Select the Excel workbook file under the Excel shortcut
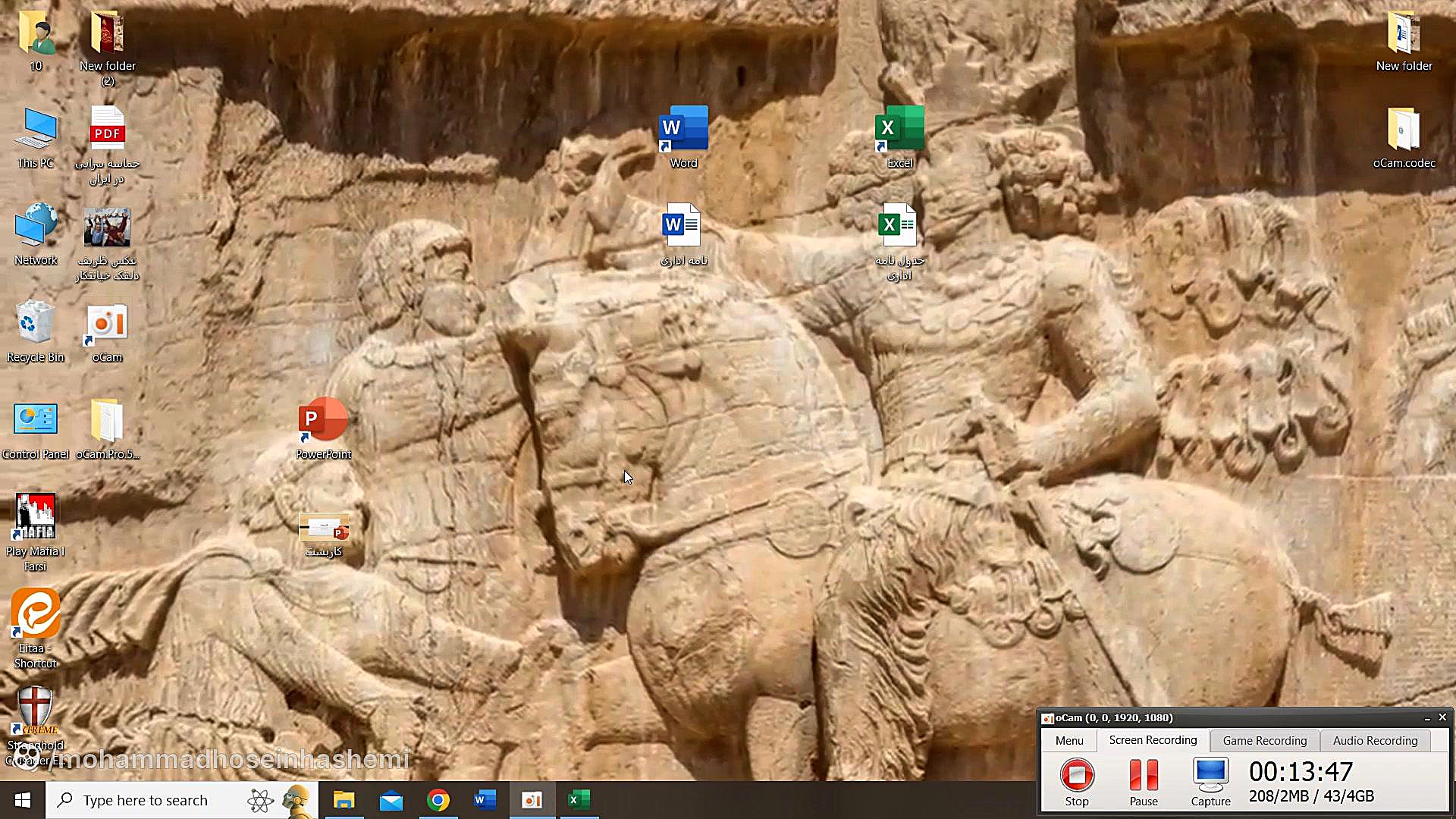Screen dimensions: 1456x819 tap(899, 241)
